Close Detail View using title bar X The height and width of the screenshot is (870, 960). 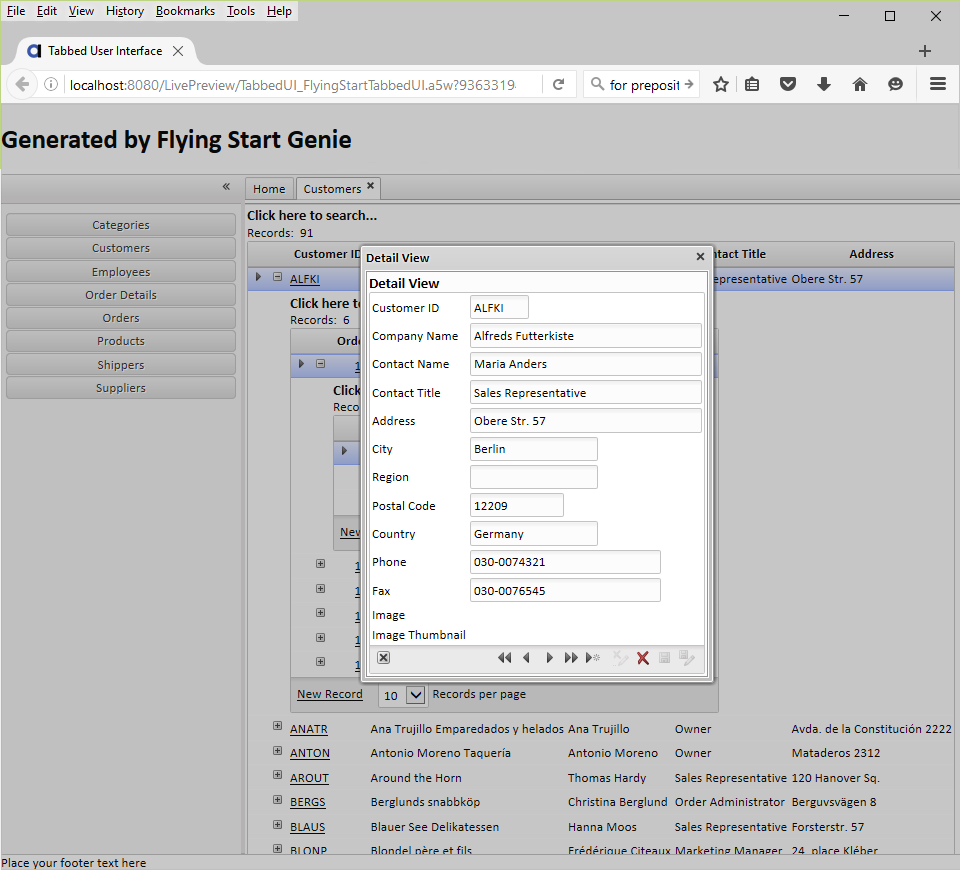pos(700,257)
